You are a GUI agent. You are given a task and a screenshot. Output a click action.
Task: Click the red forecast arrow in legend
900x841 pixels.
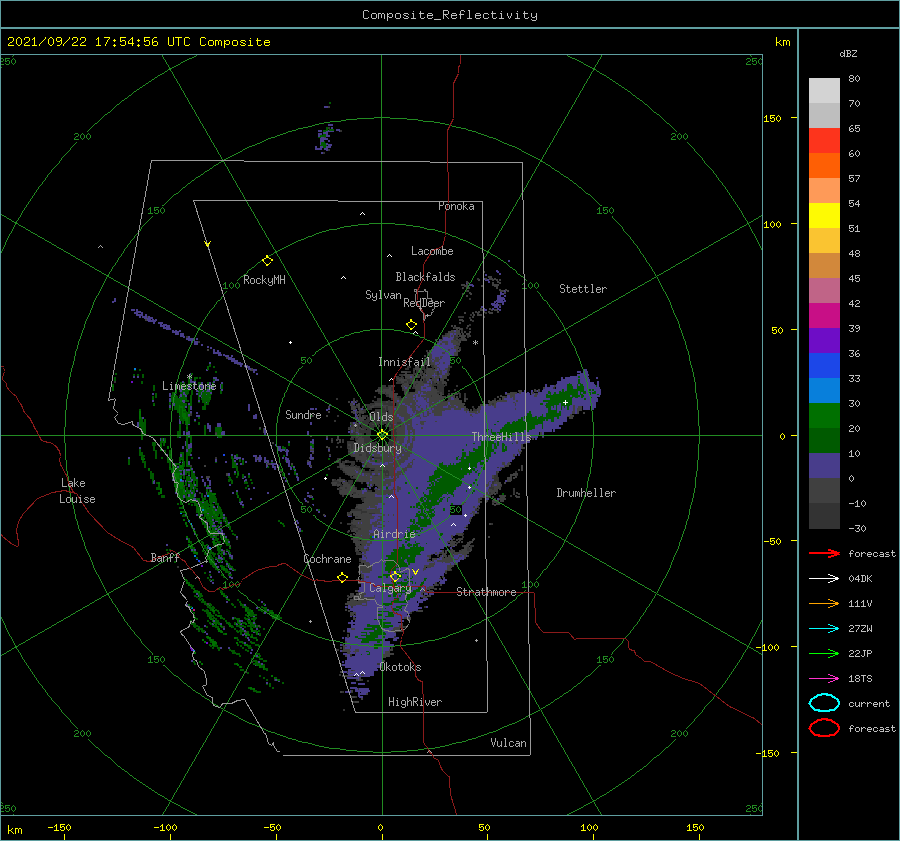tap(824, 553)
